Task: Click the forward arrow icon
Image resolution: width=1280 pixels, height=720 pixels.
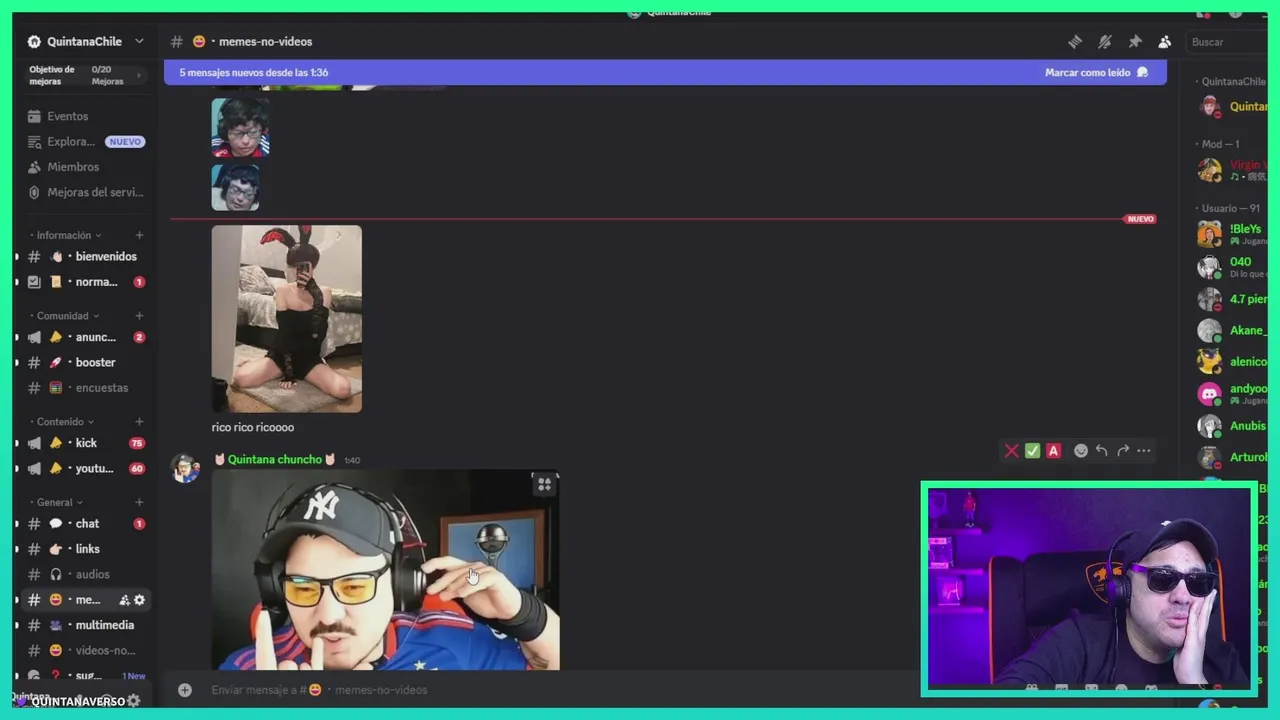Action: click(1123, 451)
